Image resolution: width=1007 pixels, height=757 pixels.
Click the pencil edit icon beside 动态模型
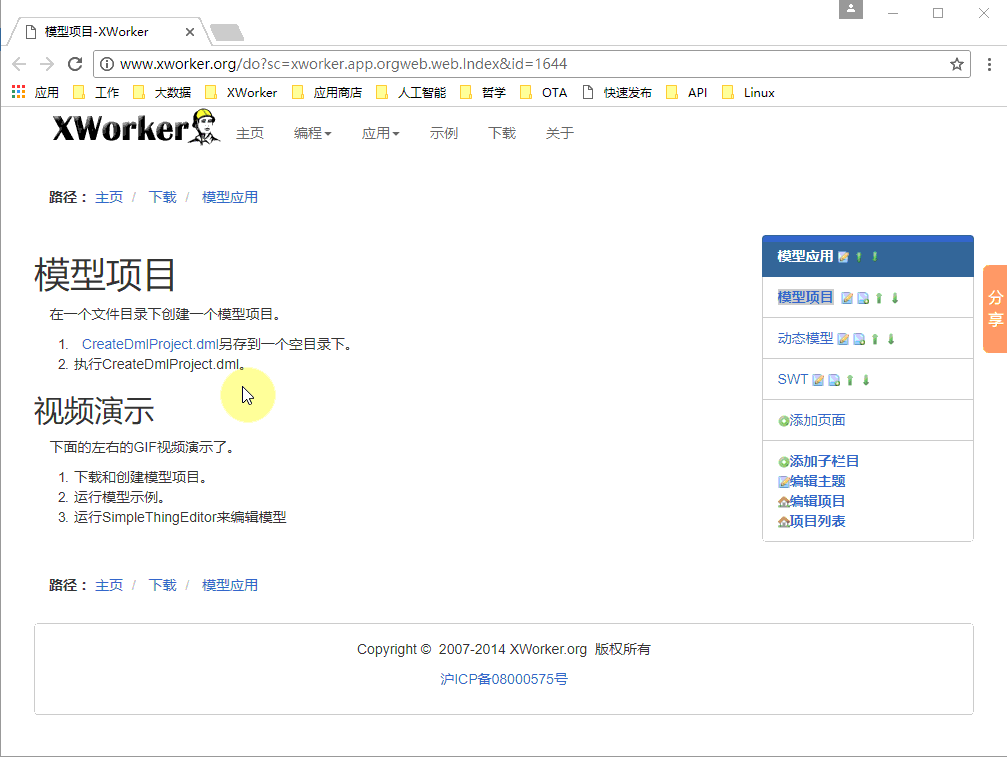(x=843, y=339)
